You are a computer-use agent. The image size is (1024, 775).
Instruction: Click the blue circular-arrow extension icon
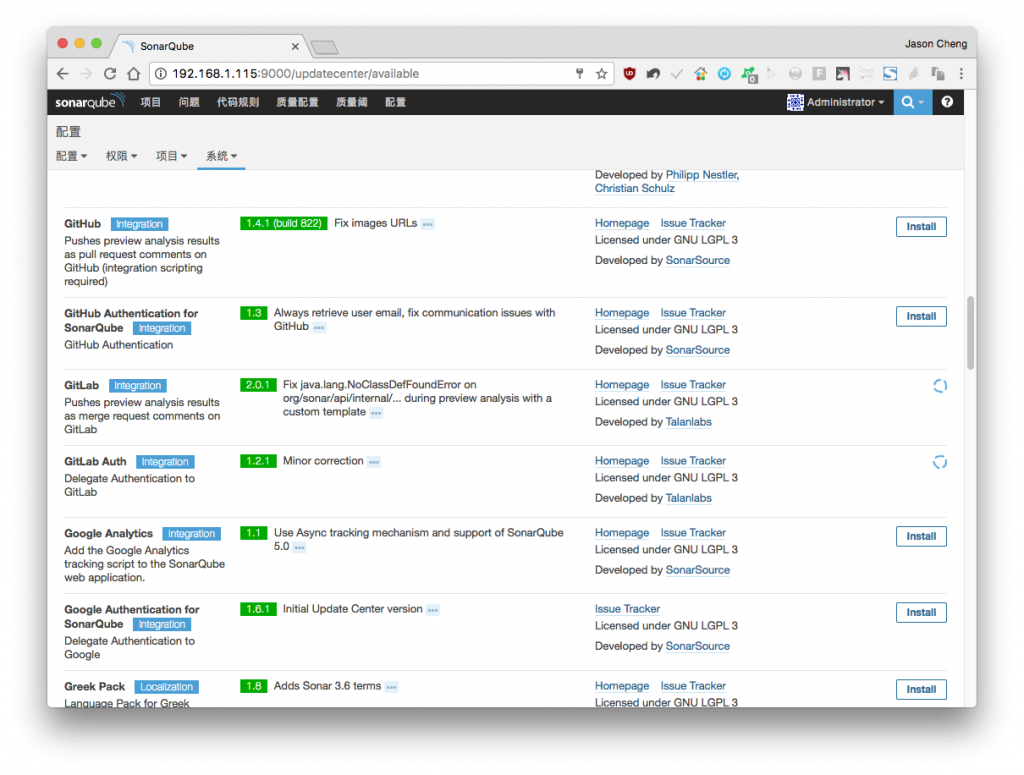724,74
